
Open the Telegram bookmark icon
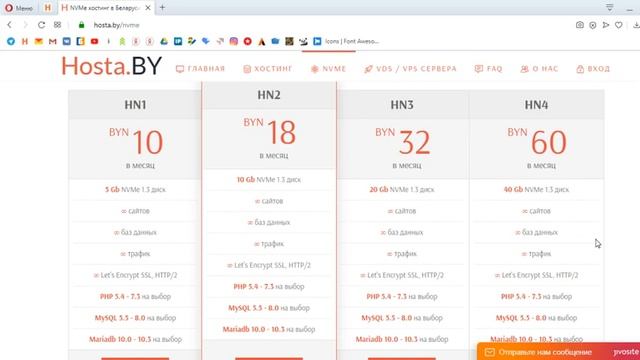tap(11, 41)
